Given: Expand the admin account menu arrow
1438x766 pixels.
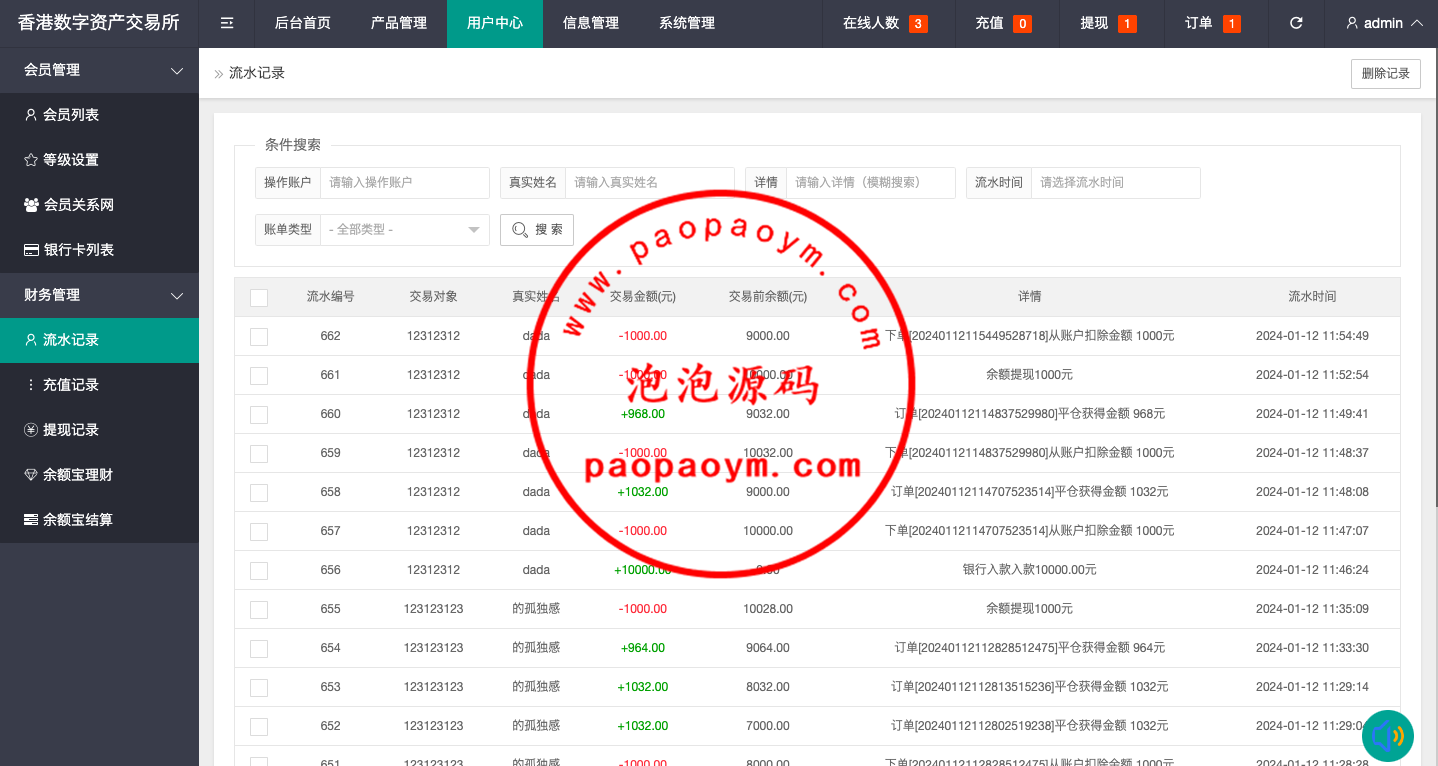Looking at the screenshot, I should coord(1416,23).
